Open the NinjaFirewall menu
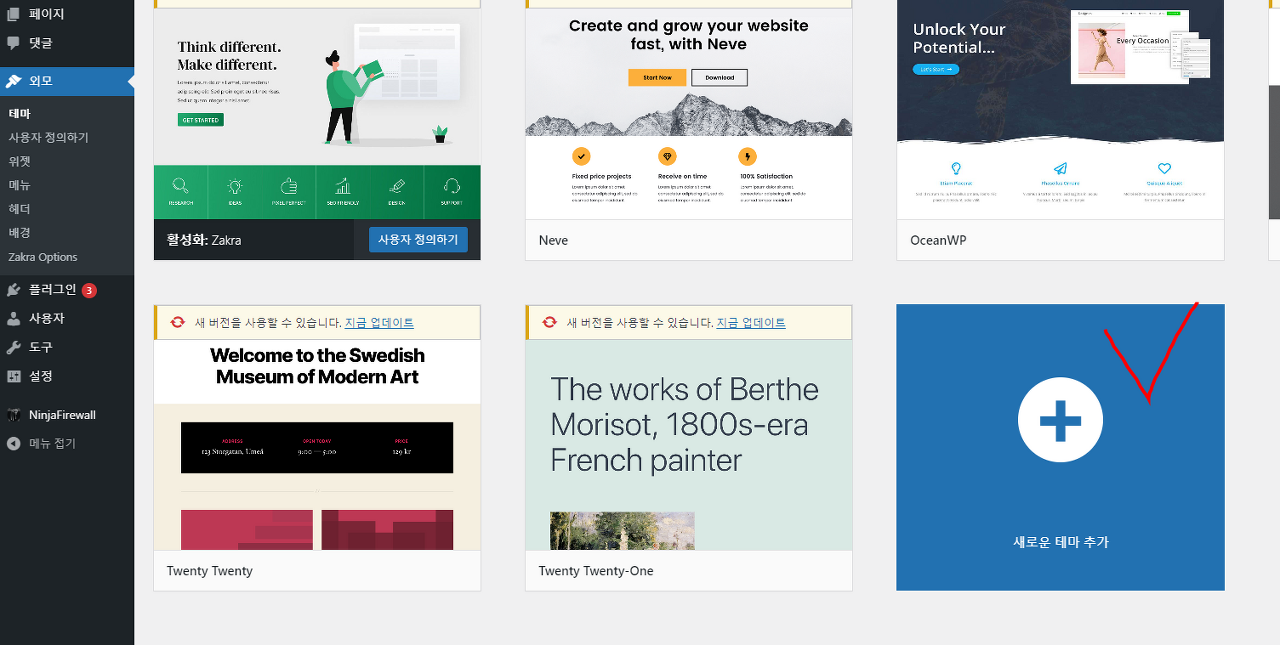The height and width of the screenshot is (645, 1280). (67, 415)
